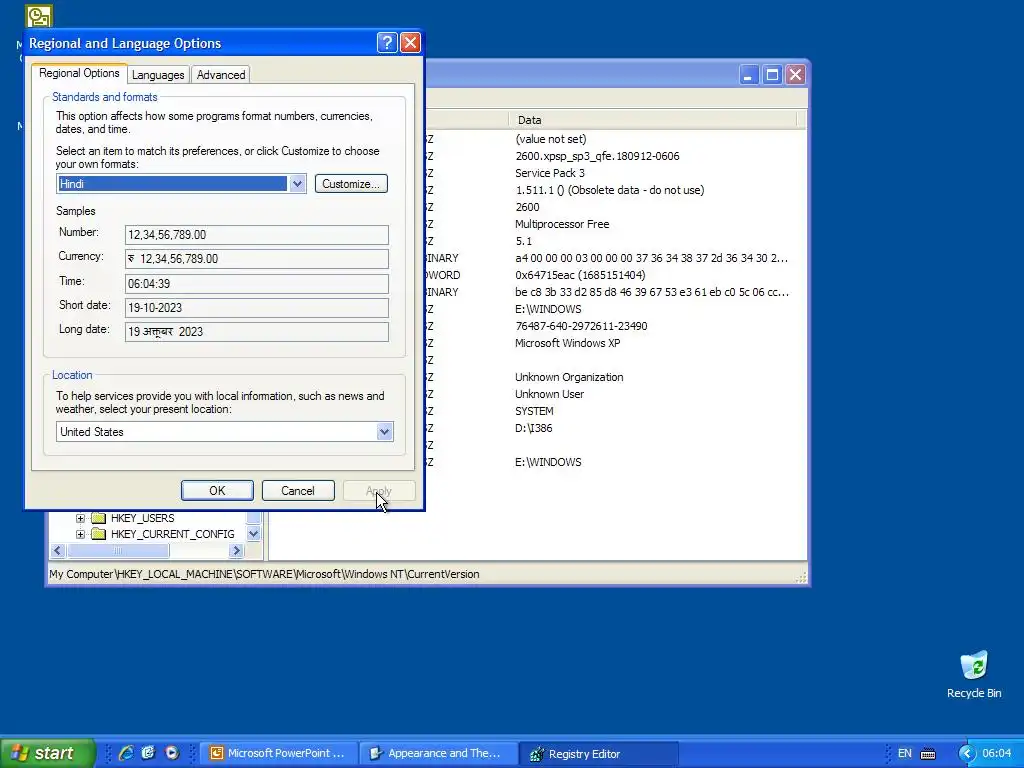Click data value '1.511.1 () (Obsolete data - do not use)'
Image resolution: width=1024 pixels, height=768 pixels.
coord(610,190)
